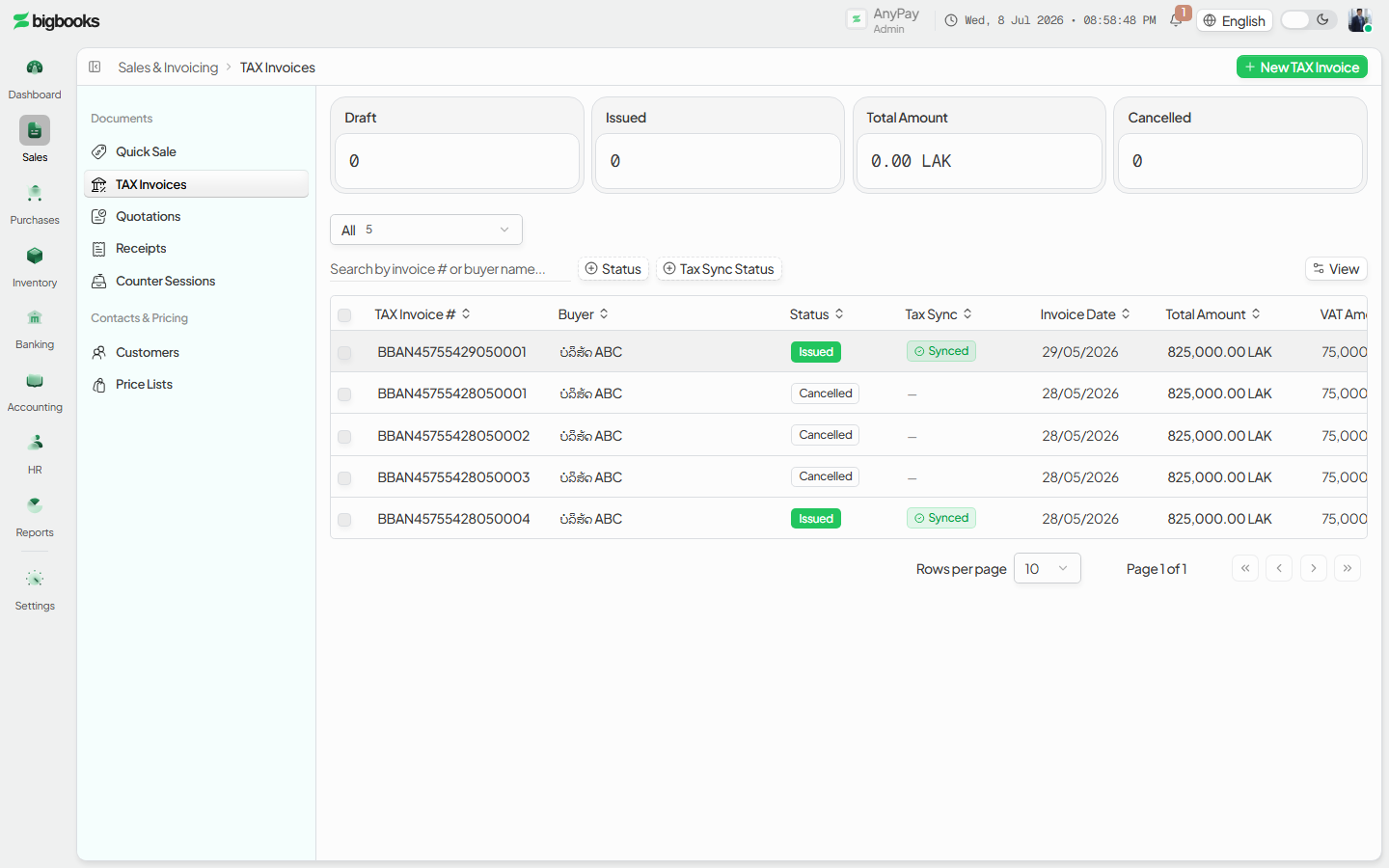The image size is (1389, 868).
Task: Open the Reports module icon
Action: (x=35, y=505)
